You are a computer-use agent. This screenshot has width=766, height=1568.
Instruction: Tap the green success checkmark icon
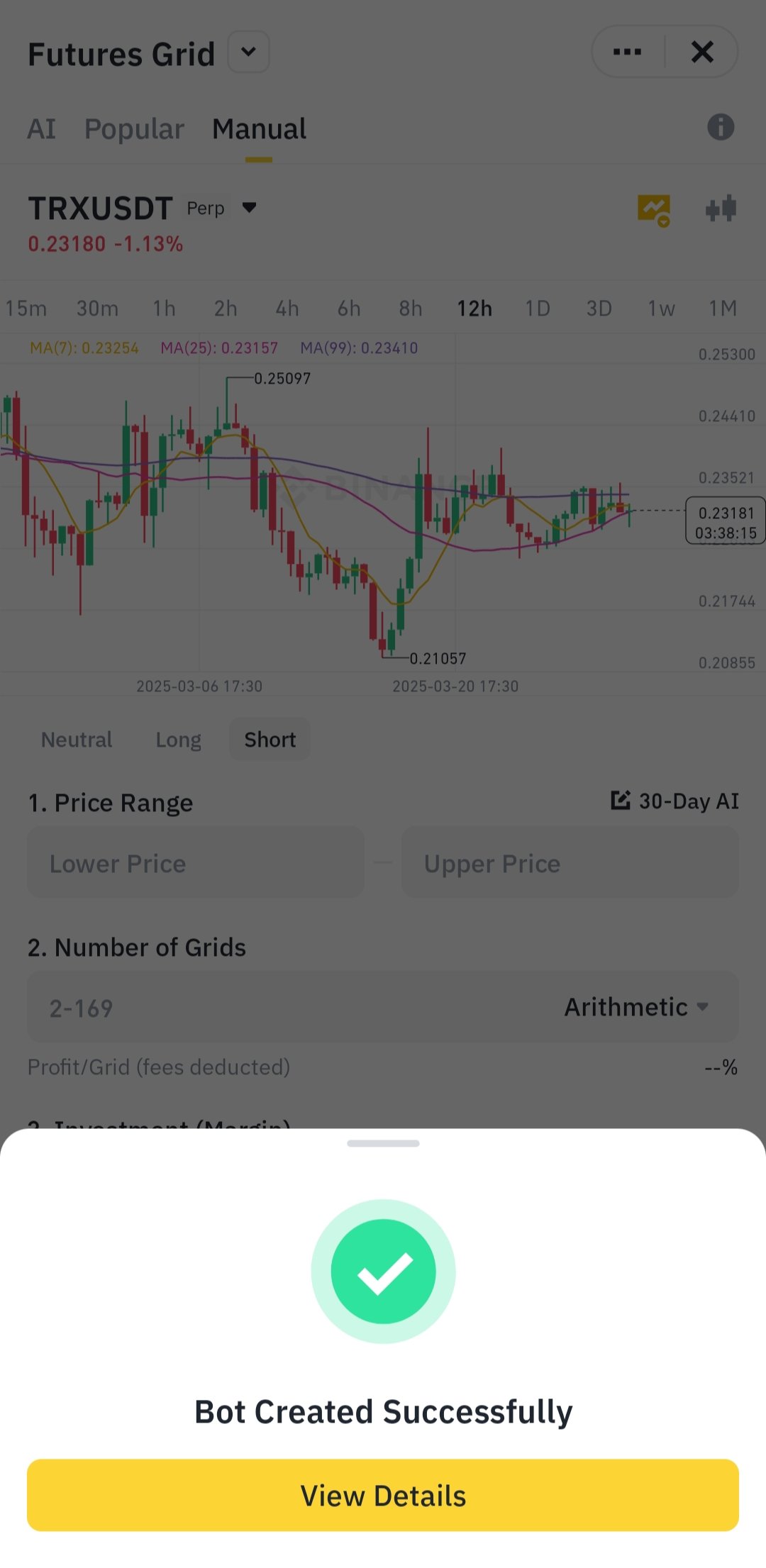383,1272
